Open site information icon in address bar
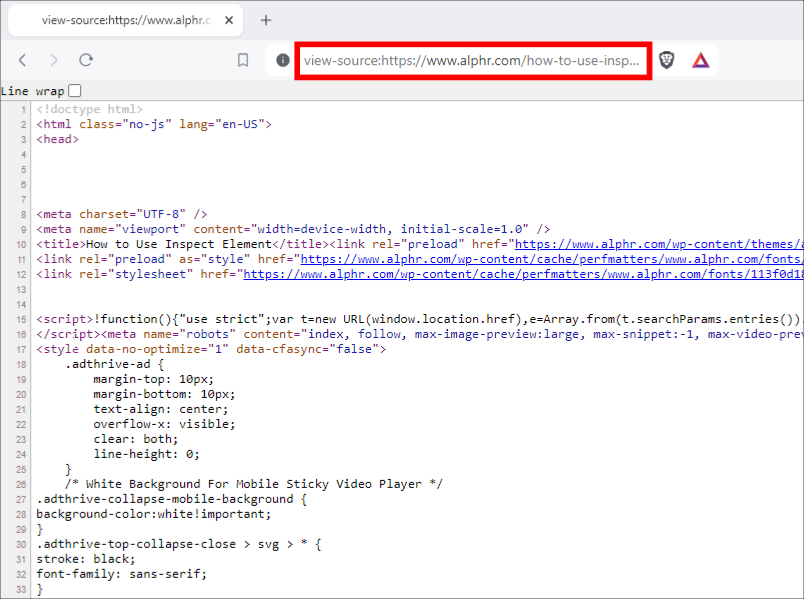 [283, 60]
